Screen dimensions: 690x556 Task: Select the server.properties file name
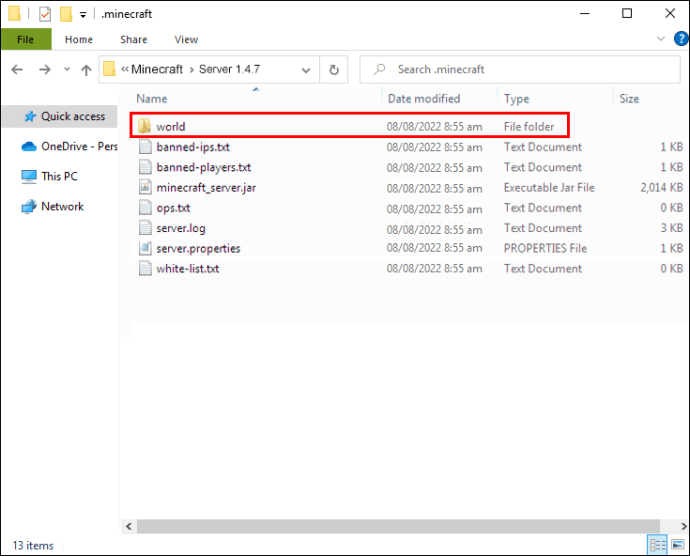198,248
